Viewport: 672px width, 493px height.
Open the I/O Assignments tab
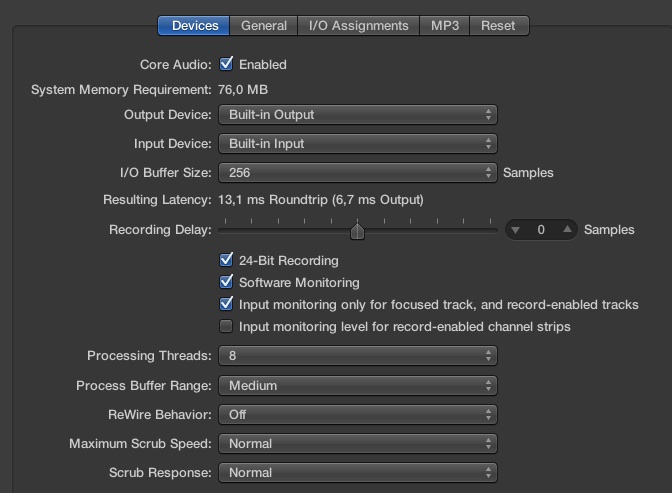click(358, 26)
